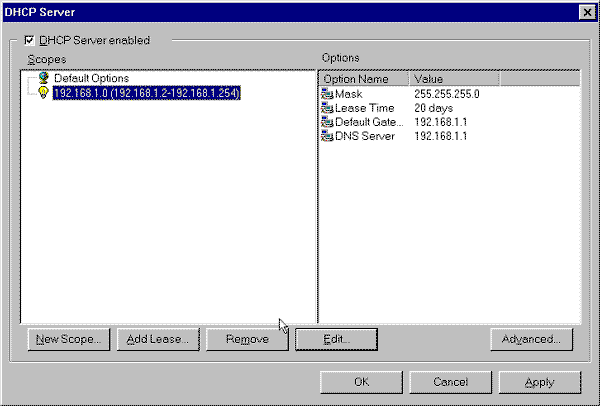Click the icon next to DNS Server option
The width and height of the screenshot is (600, 406).
point(327,136)
